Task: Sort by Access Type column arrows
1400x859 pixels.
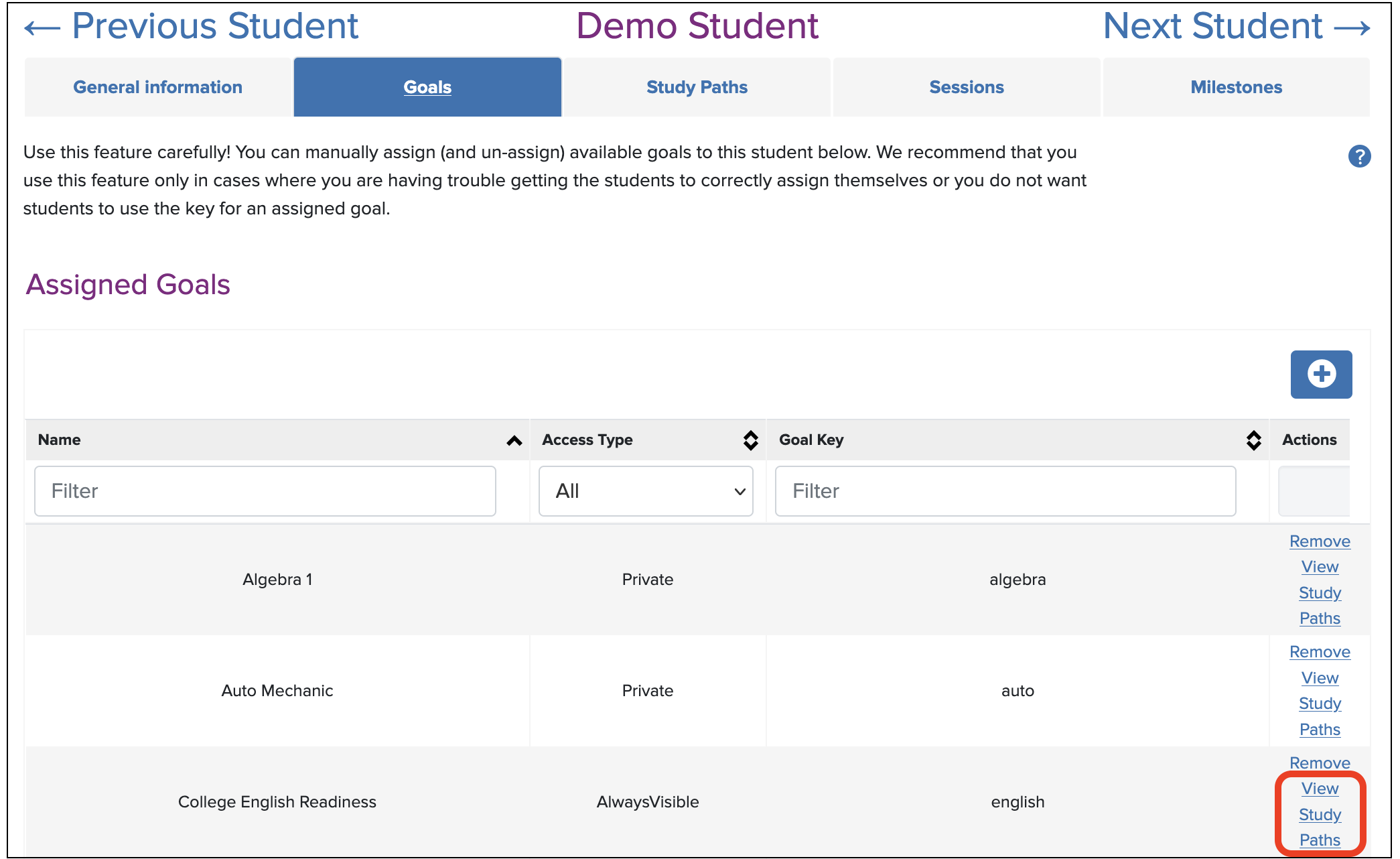Action: tap(750, 440)
